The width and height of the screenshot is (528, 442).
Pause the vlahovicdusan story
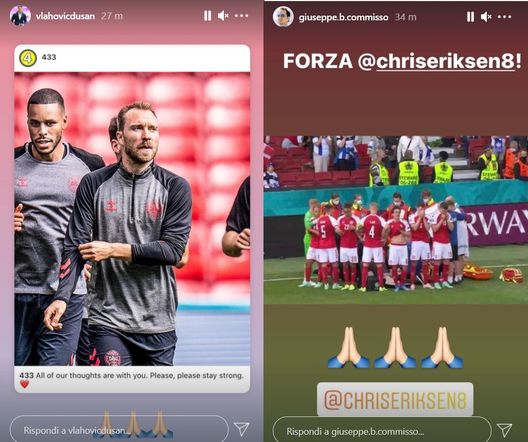207,16
